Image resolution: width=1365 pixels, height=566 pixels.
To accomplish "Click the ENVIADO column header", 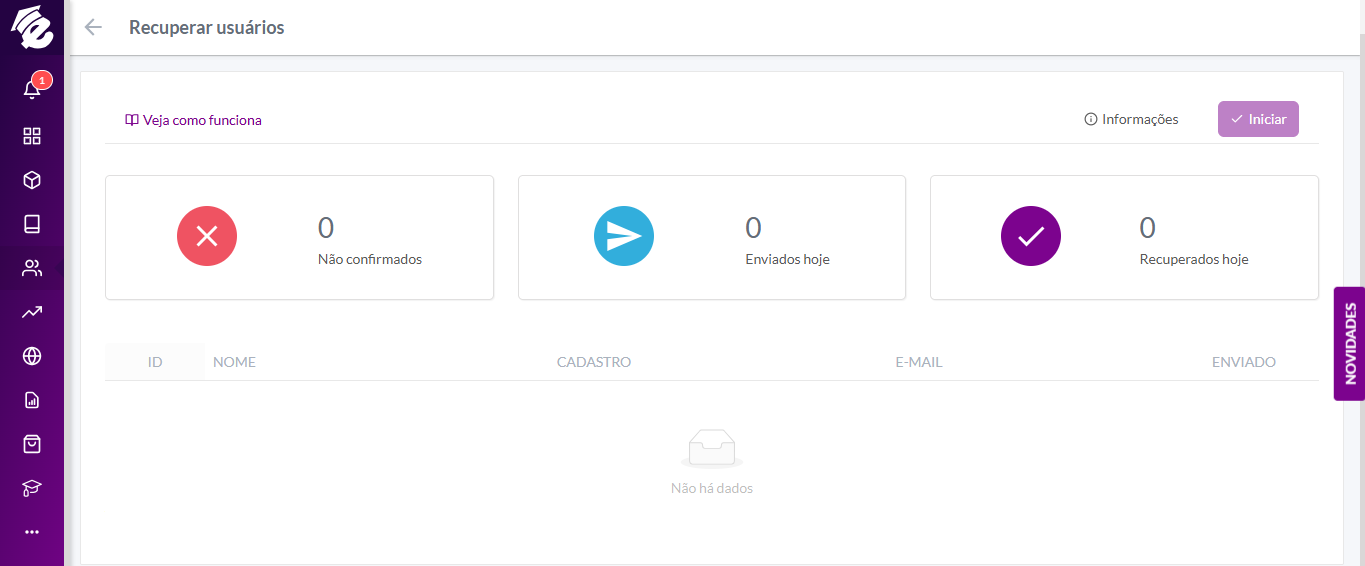I will tap(1244, 362).
